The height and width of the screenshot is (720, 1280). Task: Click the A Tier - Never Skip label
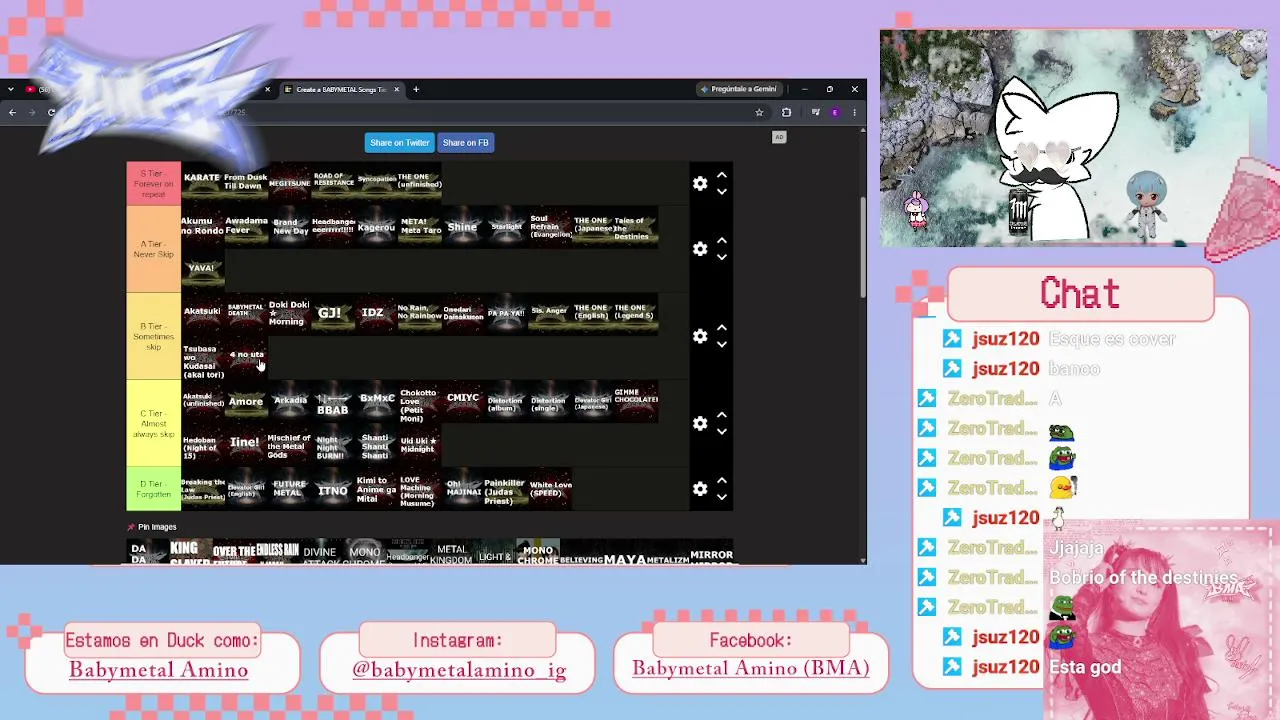[x=153, y=249]
